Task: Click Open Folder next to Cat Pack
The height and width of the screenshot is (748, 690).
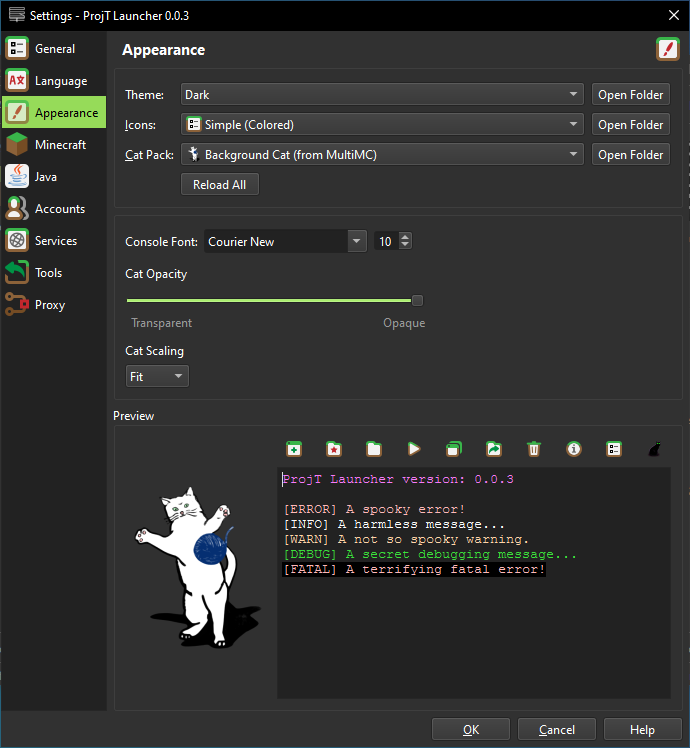Action: (630, 155)
